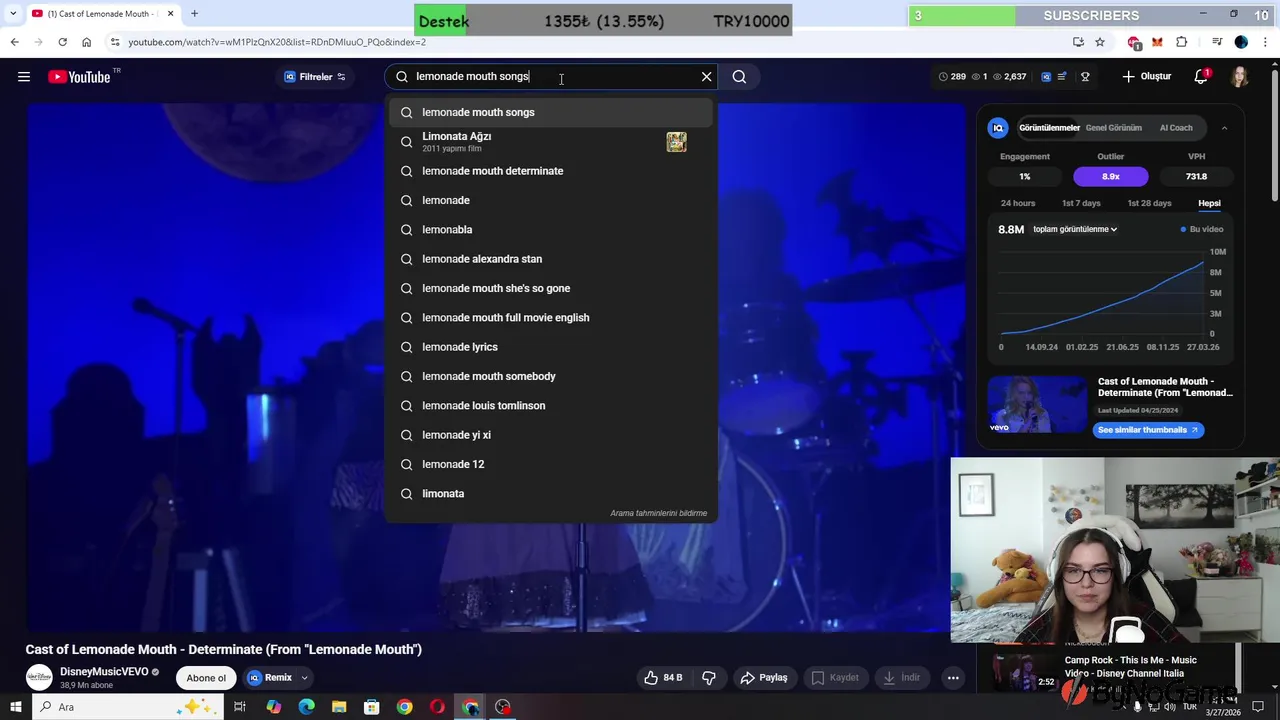Screen dimensions: 1280x720
Task: Choose suggestion "lemonade mouth full movie english"
Action: (551, 318)
